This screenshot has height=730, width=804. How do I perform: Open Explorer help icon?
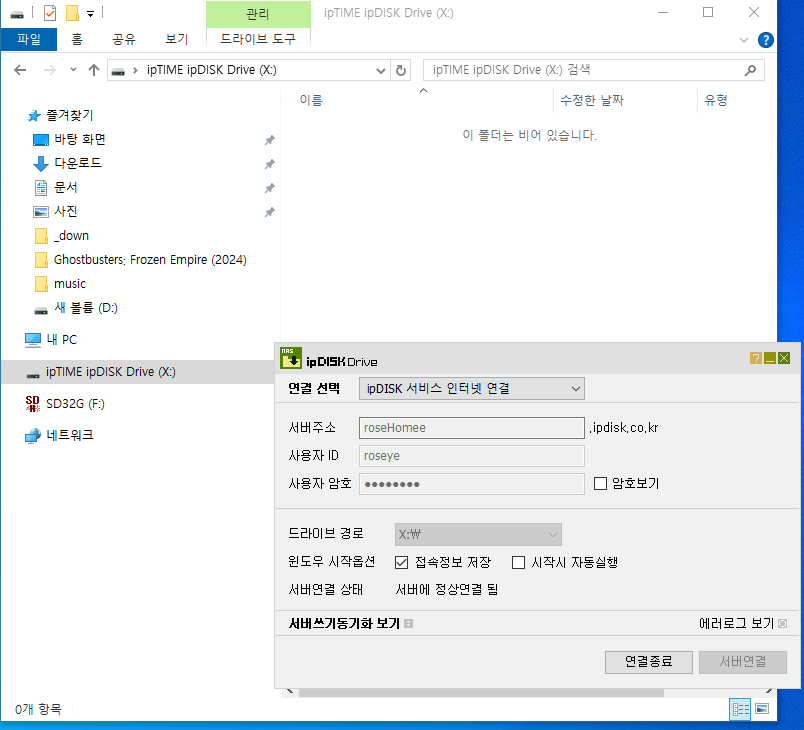pyautogui.click(x=766, y=40)
